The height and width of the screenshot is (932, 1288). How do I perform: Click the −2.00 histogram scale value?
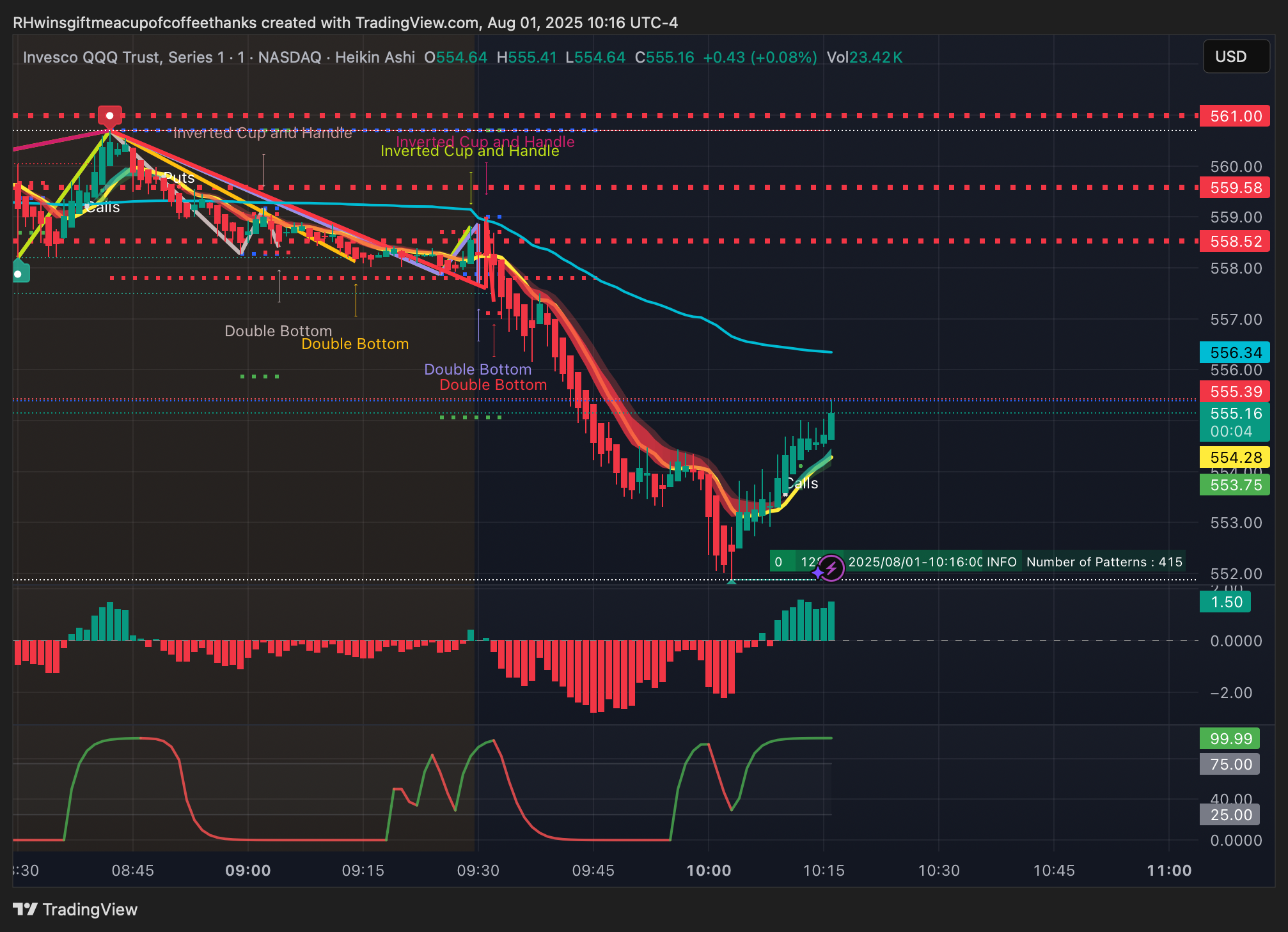coord(1231,693)
